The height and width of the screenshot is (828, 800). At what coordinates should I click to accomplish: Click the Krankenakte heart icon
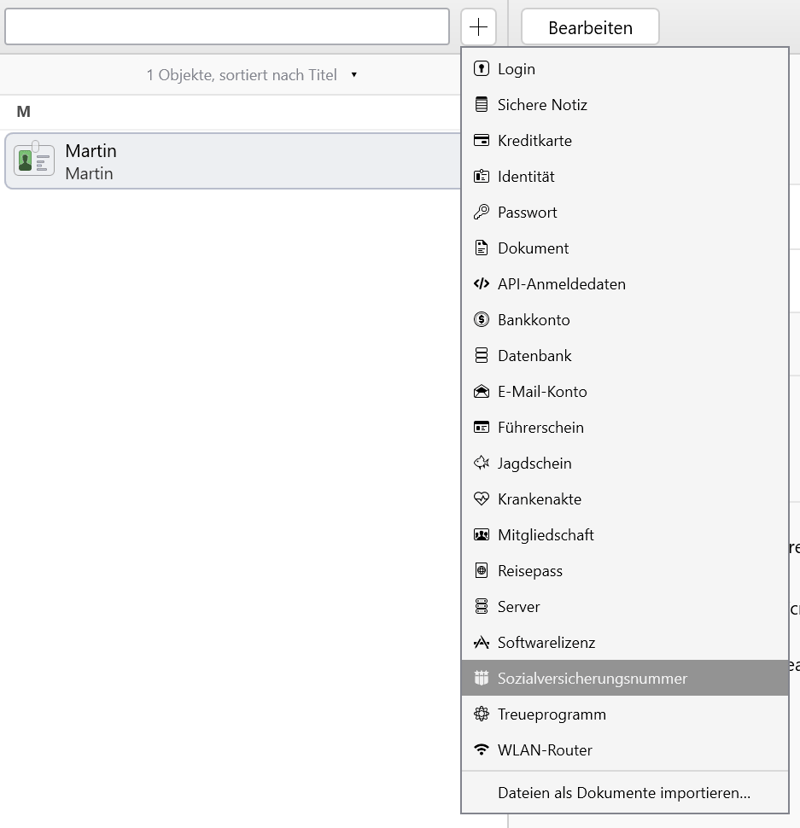pyautogui.click(x=481, y=499)
